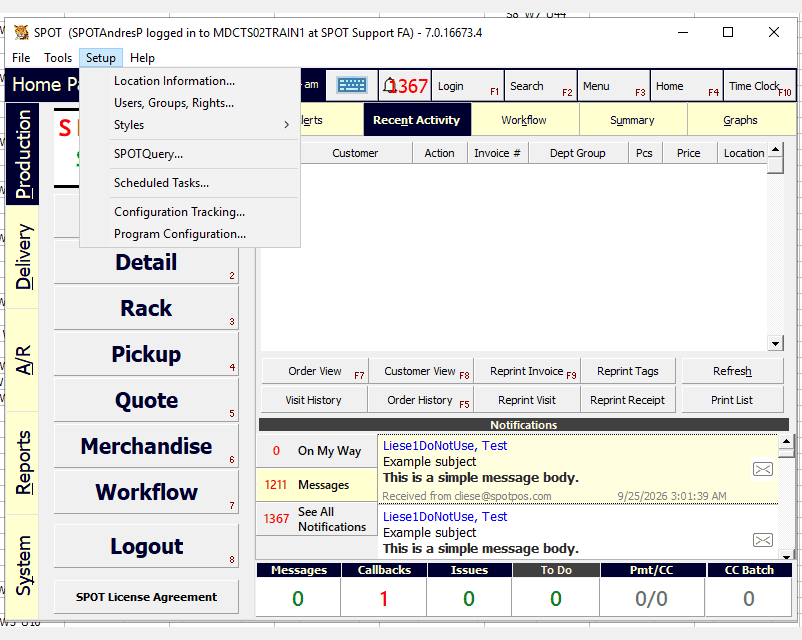The width and height of the screenshot is (802, 640).
Task: Click the Home F4 button
Action: click(687, 86)
